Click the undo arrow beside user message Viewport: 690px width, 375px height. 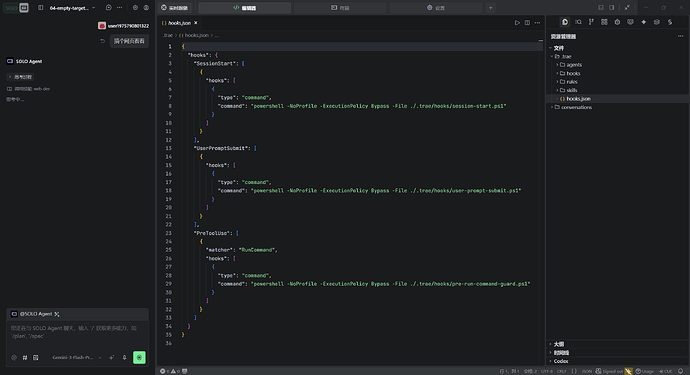(102, 41)
